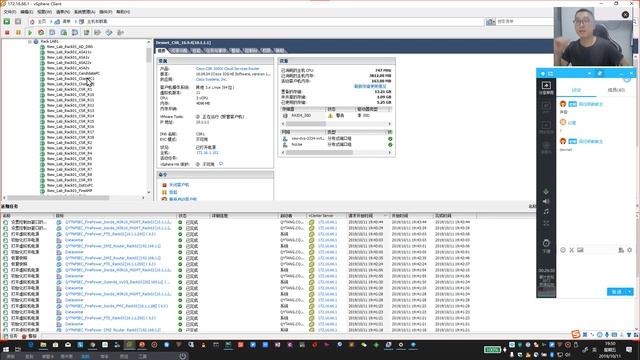
Task: Click the green Power On play icon
Action: tap(30, 32)
